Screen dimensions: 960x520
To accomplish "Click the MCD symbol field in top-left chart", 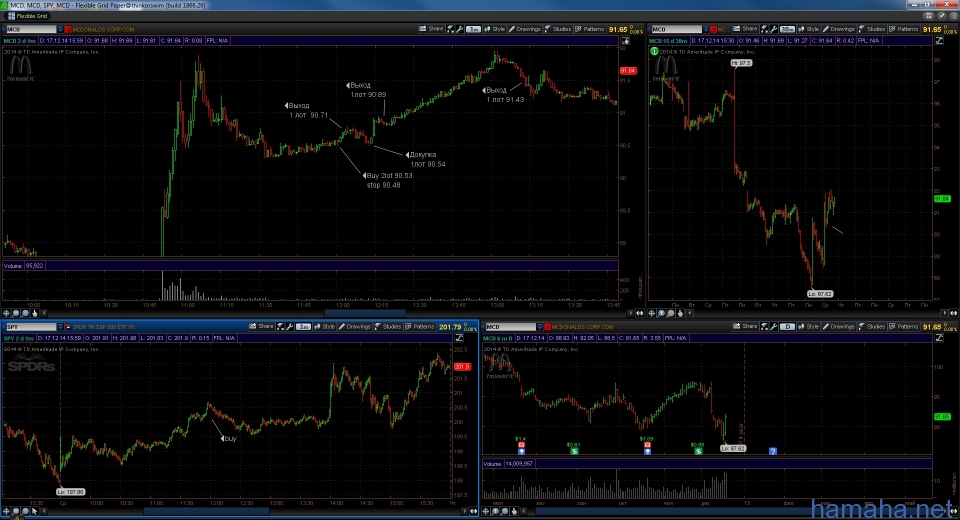I will 31,29.
